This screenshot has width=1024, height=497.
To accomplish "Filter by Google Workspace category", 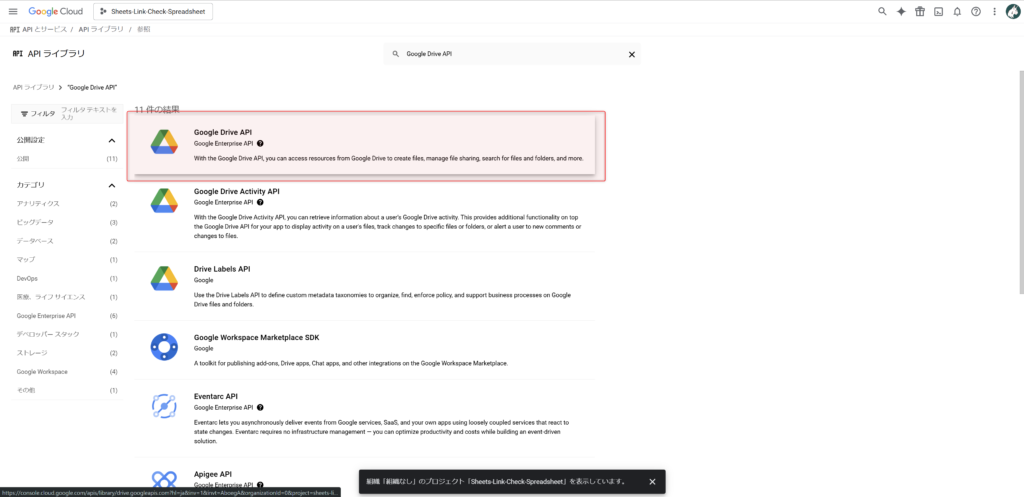I will coord(42,371).
